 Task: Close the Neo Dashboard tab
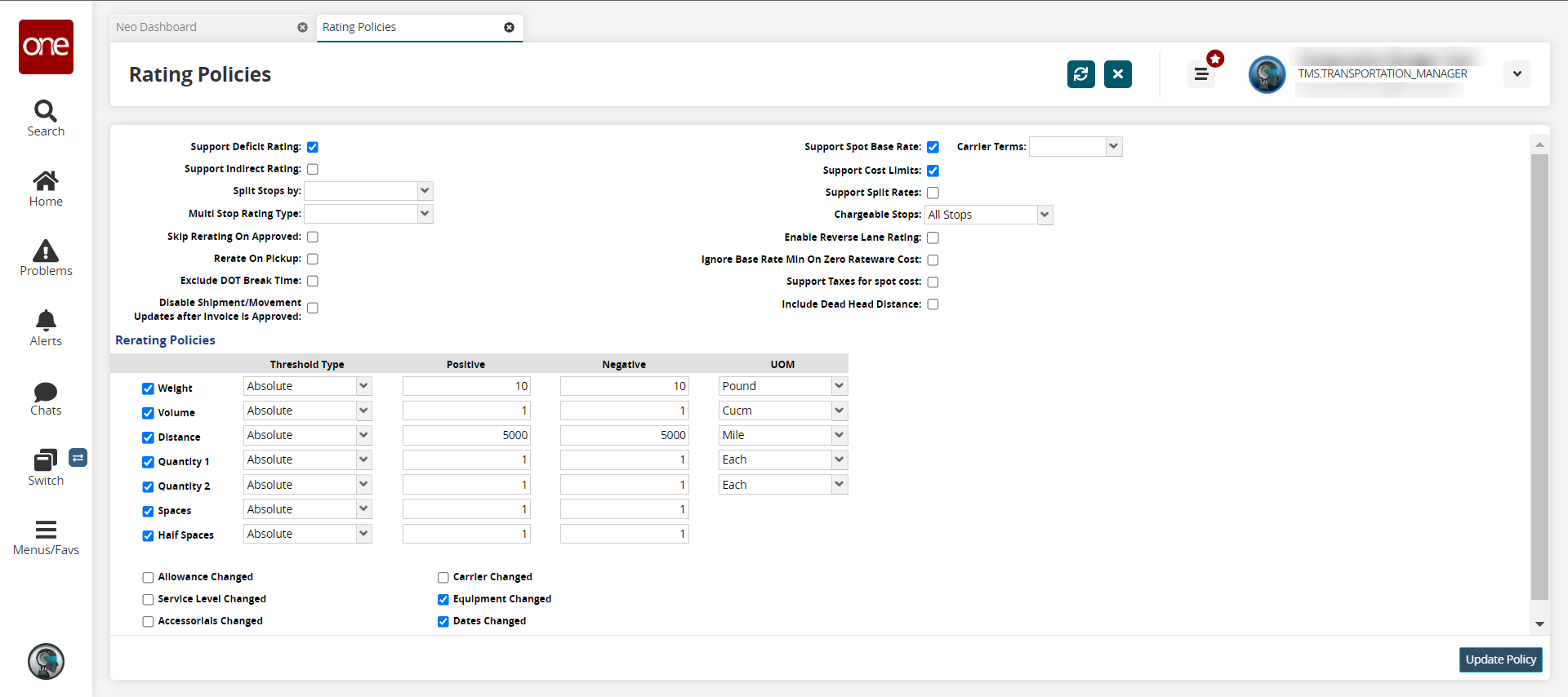[302, 28]
